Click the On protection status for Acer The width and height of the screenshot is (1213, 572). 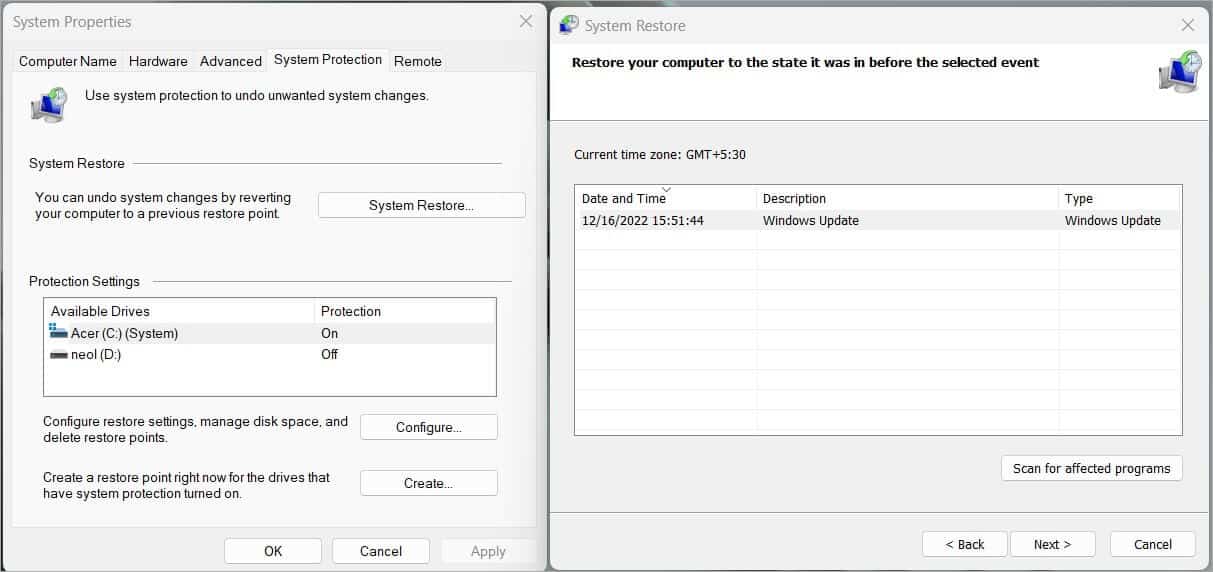pos(330,333)
